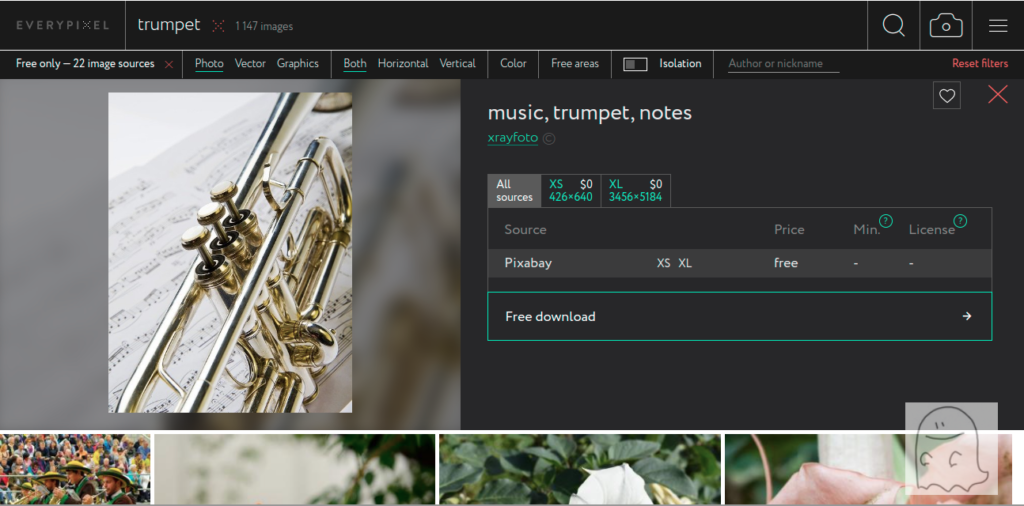Close the image detail panel
The width and height of the screenshot is (1024, 506).
997,95
